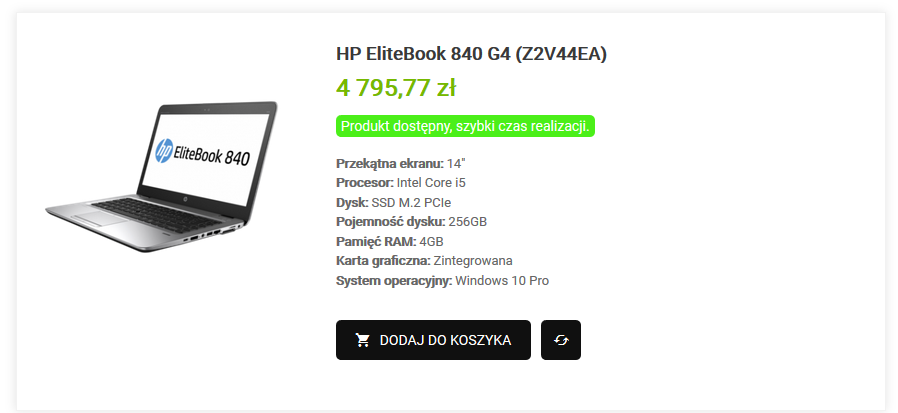Viewport: 898px width, 413px height.
Task: Click the laptop keyboard in the product photo
Action: click(x=156, y=213)
